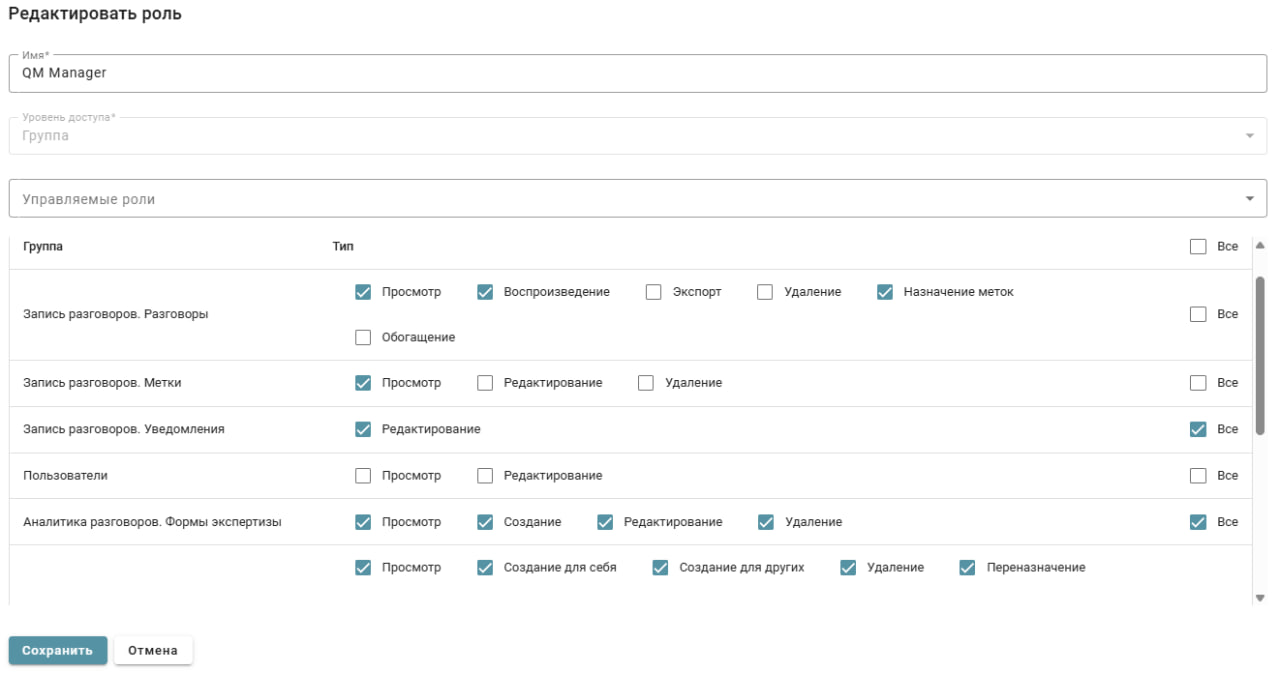
Task: Expand the Уровень доступа dropdown arrow
Action: point(1249,136)
